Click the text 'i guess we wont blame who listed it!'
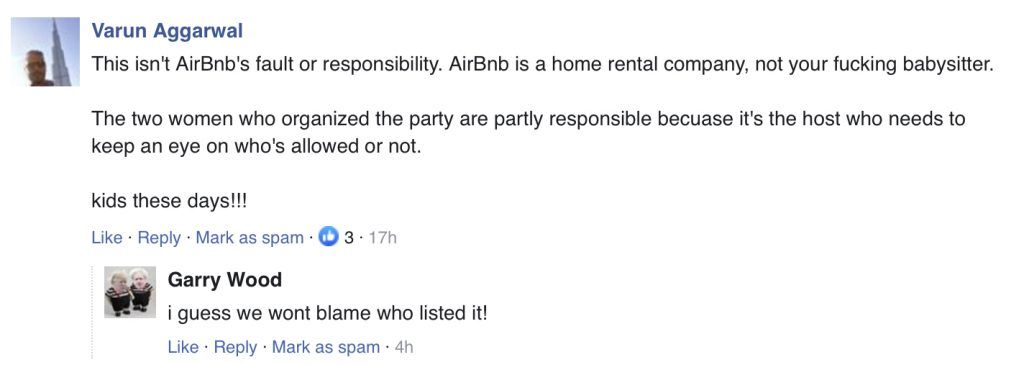 click(328, 313)
